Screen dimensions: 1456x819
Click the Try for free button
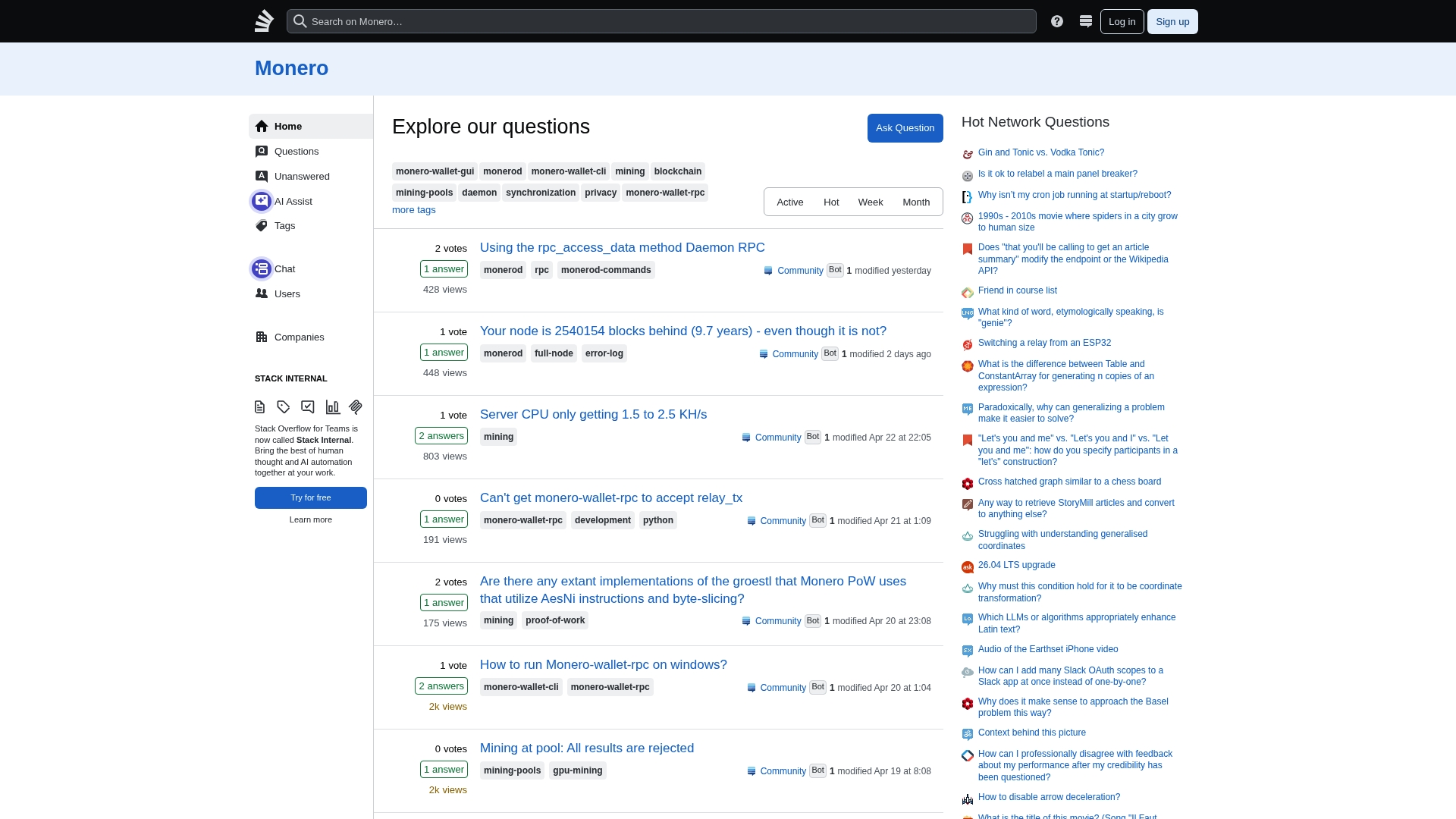[311, 497]
